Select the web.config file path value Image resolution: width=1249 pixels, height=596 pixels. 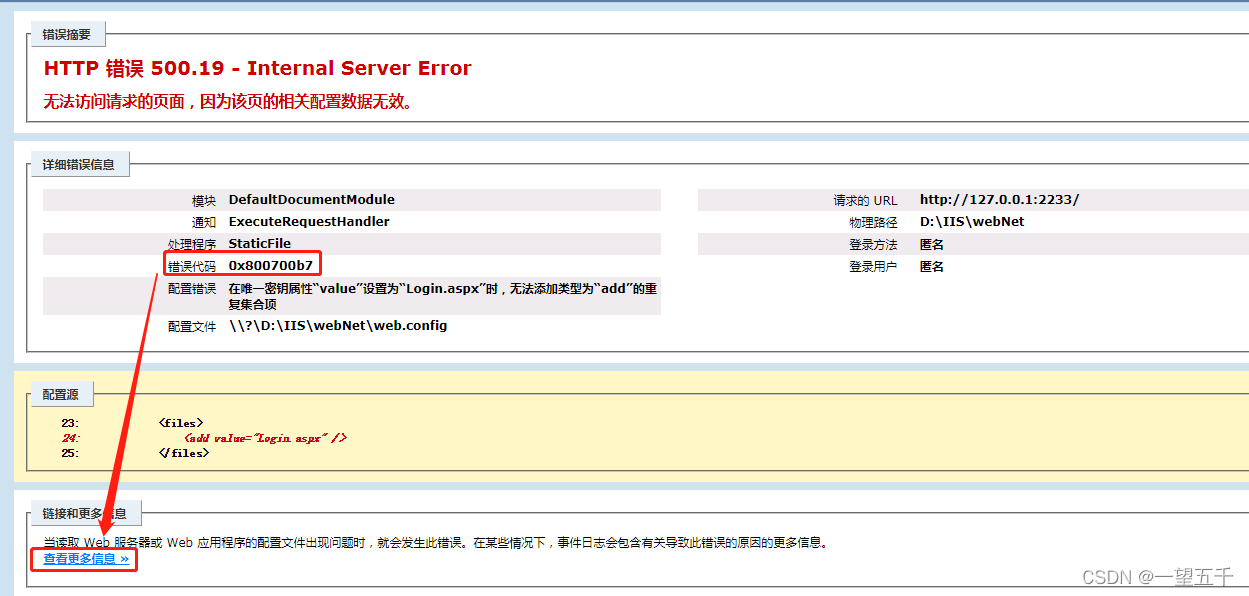tap(338, 326)
